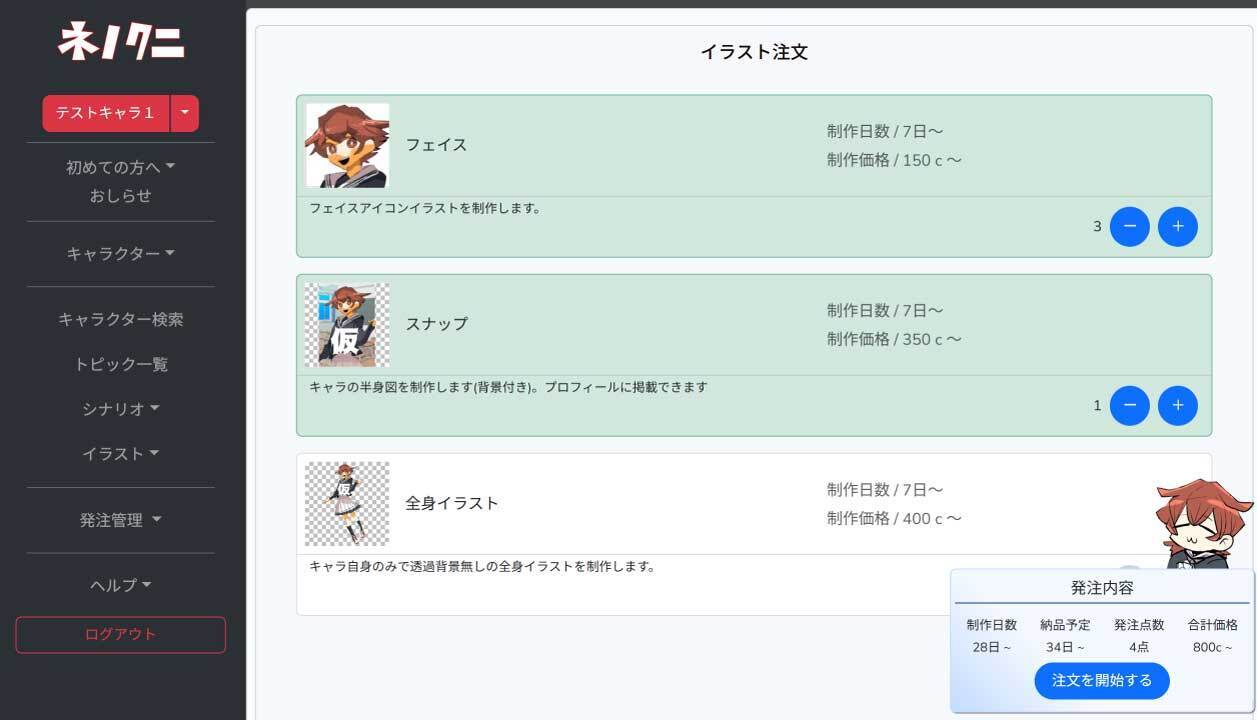Expand the キャラクター menu
The image size is (1257, 720).
coord(120,254)
